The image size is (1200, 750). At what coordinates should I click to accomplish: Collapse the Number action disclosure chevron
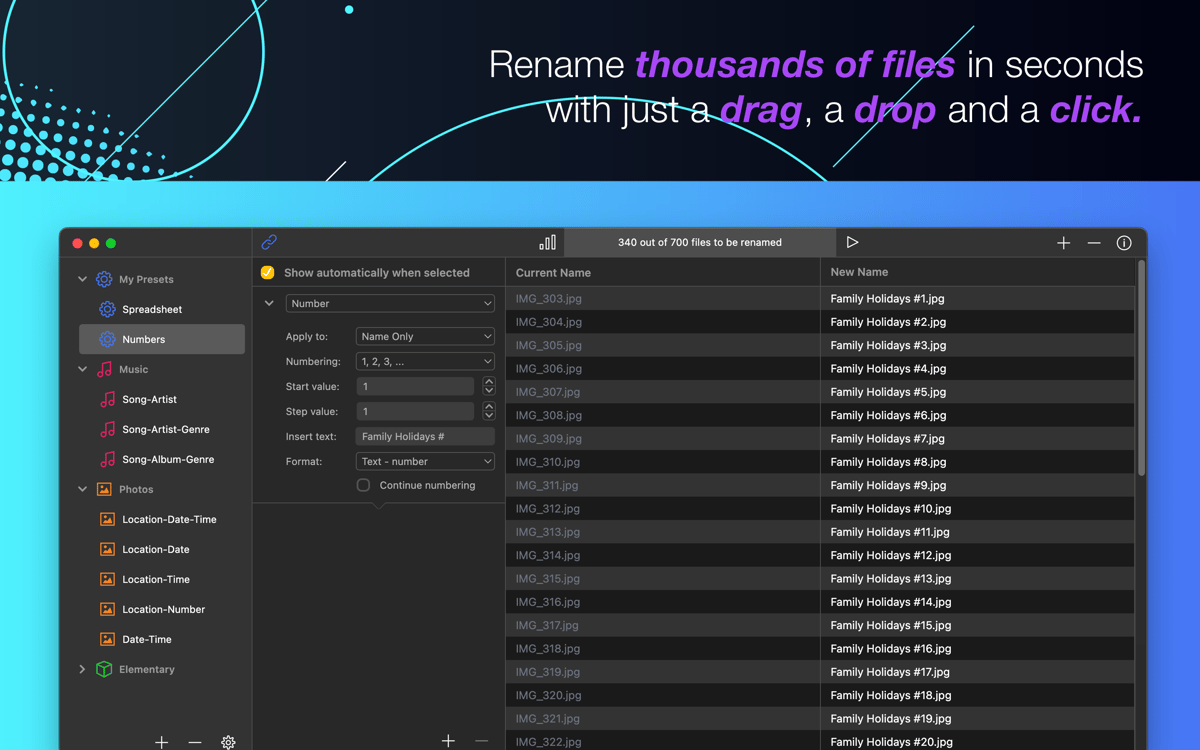[x=269, y=303]
